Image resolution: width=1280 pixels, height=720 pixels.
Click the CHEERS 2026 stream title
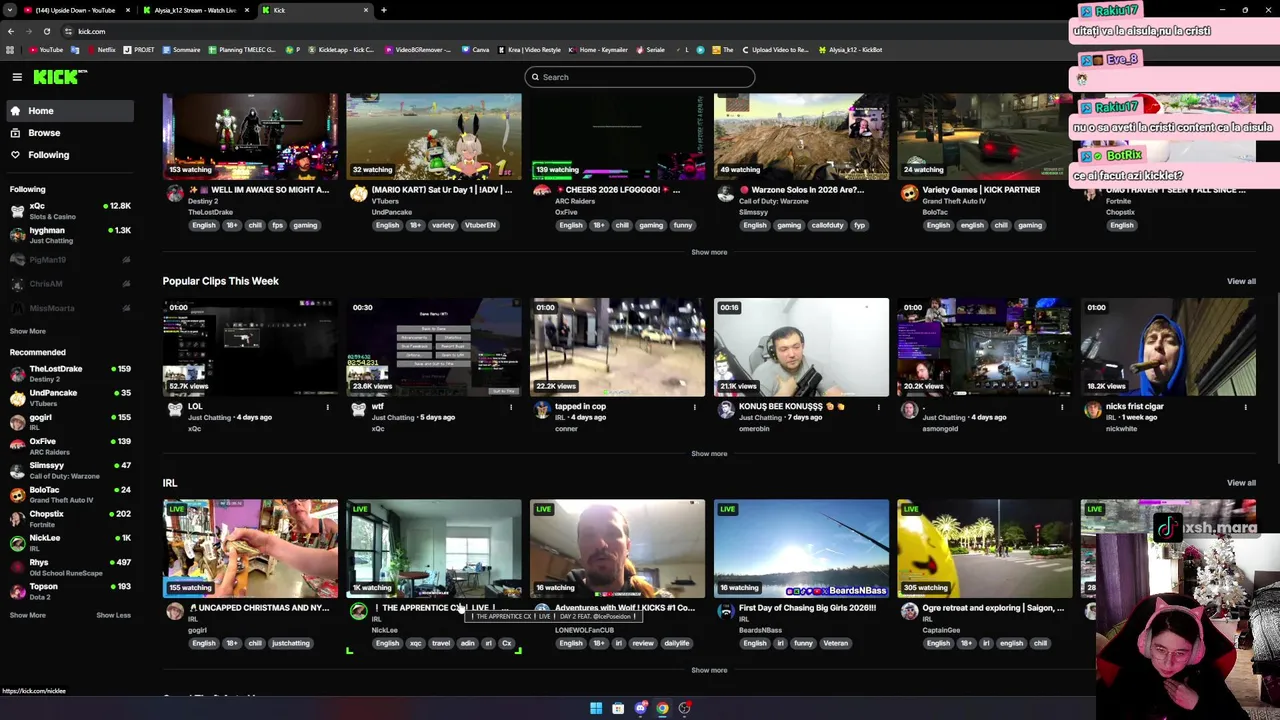[618, 189]
